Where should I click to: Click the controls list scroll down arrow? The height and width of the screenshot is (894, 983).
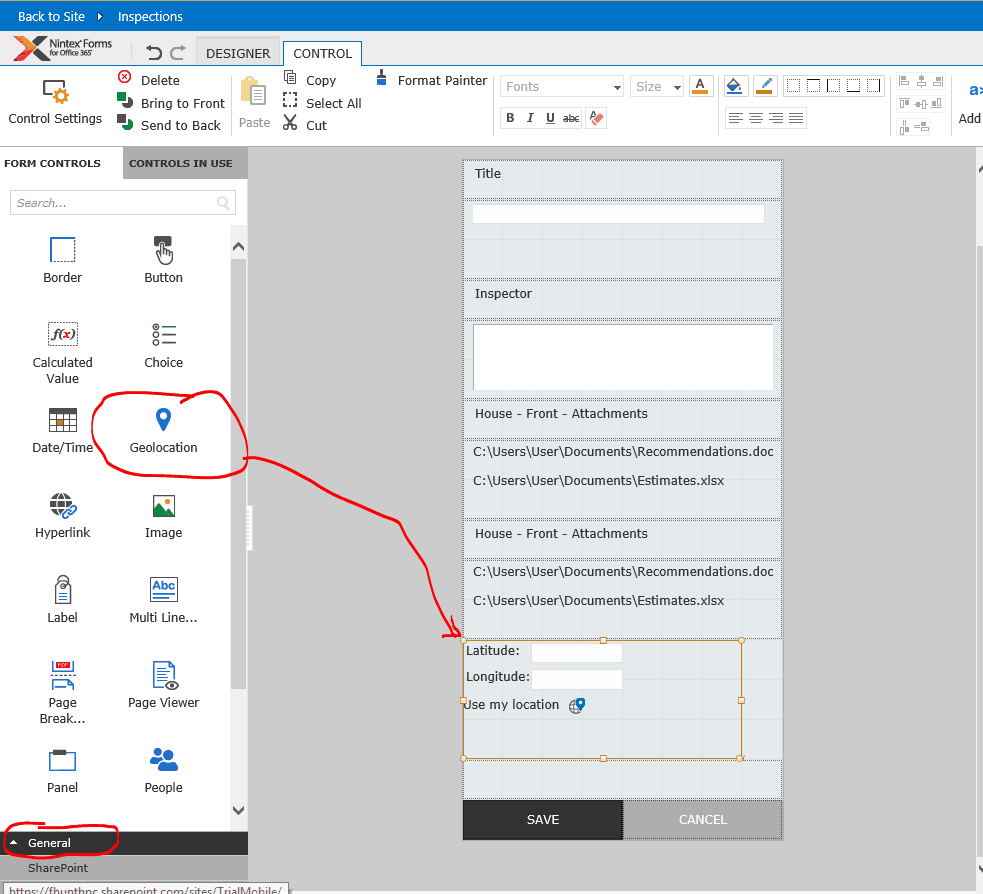[x=238, y=810]
